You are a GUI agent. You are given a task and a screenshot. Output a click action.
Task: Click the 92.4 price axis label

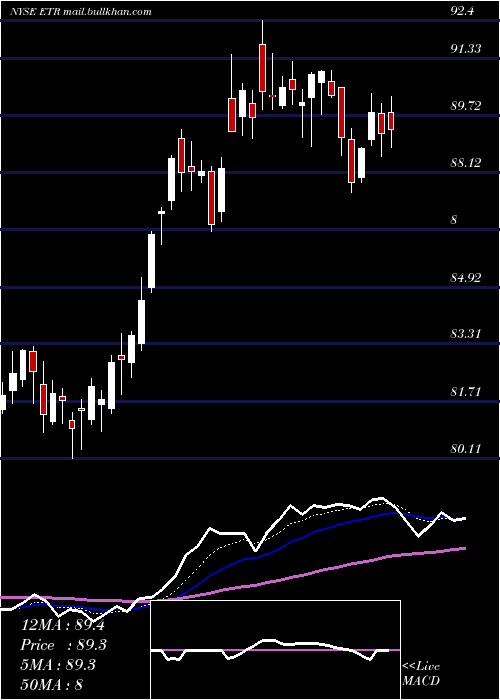462,11
